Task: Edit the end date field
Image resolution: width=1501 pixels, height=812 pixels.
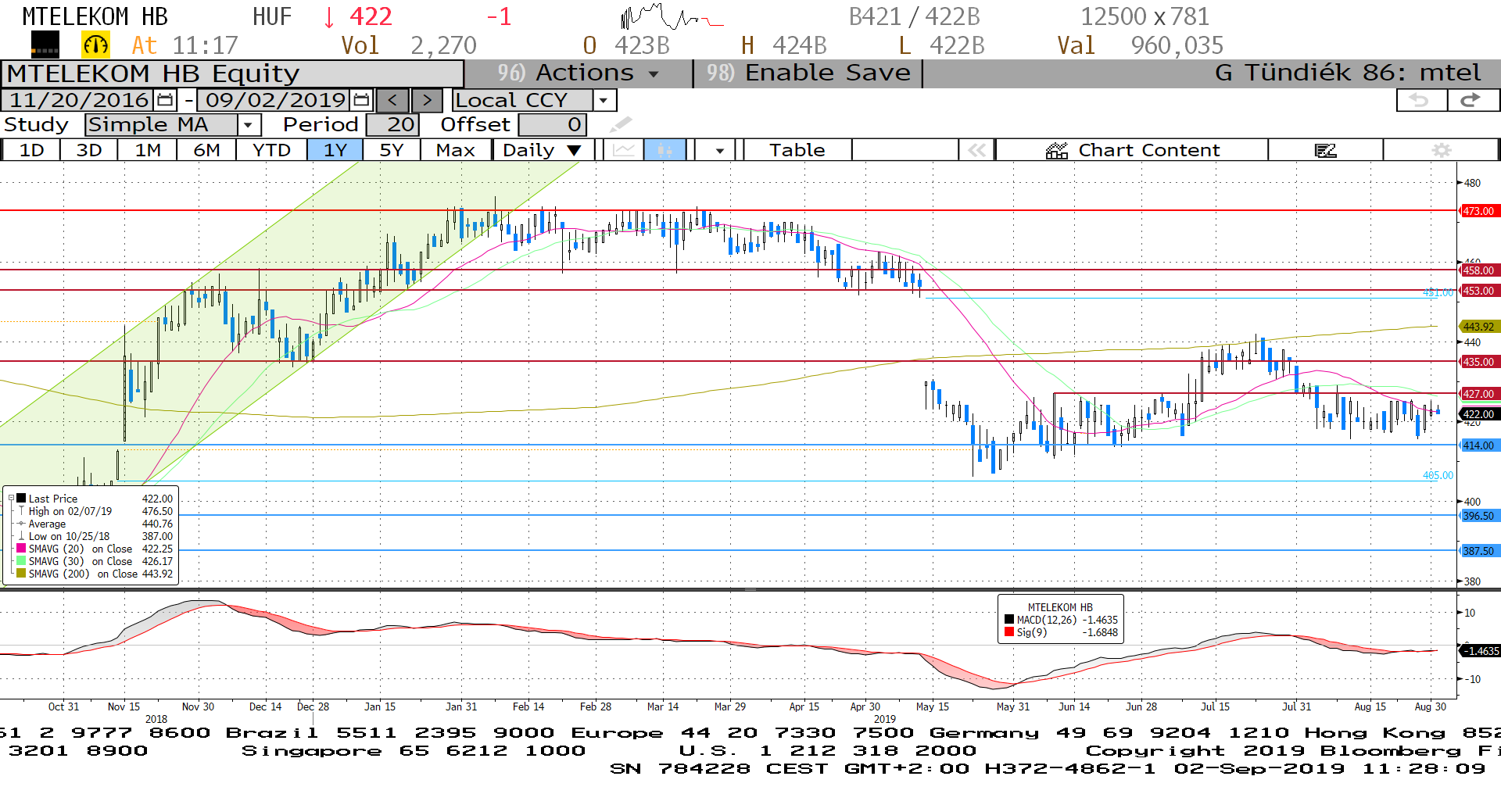Action: [275, 100]
